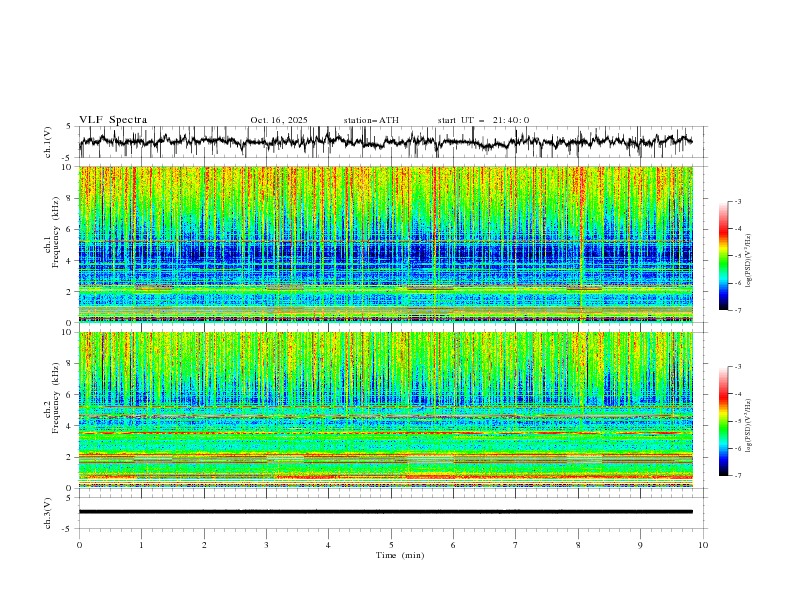Viewport: 792px width, 612px height.
Task: Click time-axis tick label '3'
Action: tap(267, 545)
